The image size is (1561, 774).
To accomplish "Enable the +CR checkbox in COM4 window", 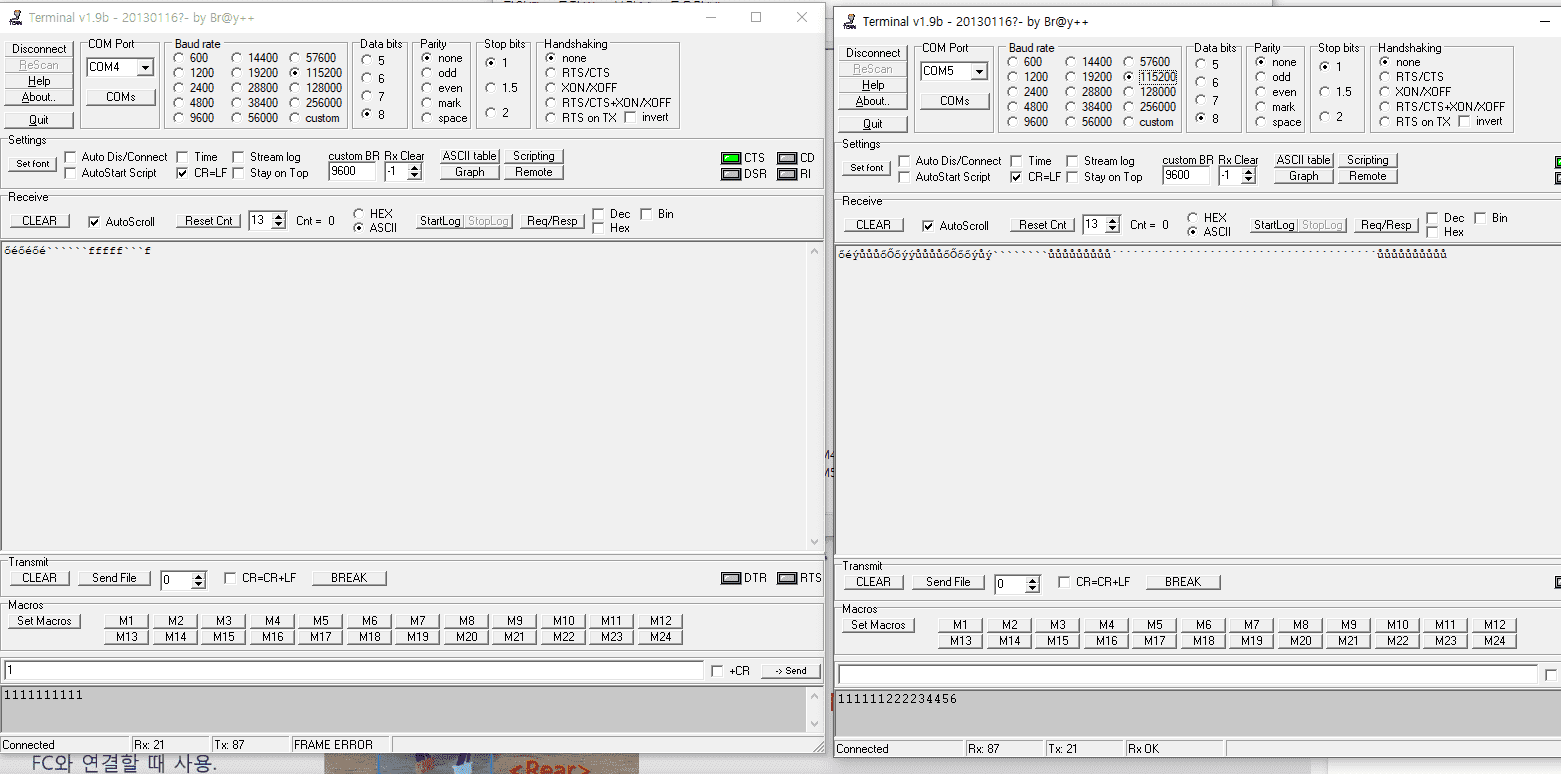I will pyautogui.click(x=716, y=671).
